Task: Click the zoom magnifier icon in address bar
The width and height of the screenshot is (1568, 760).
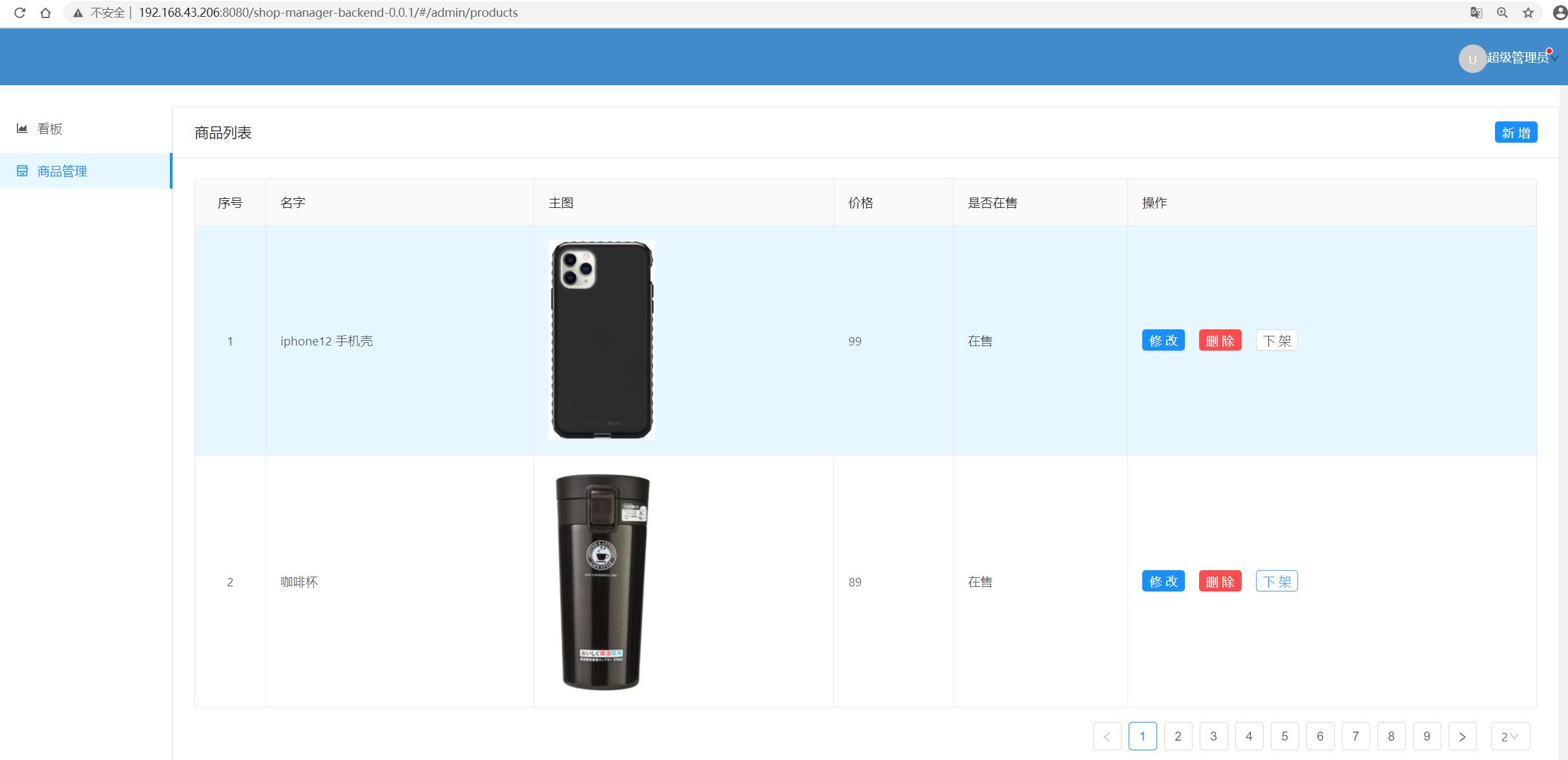Action: [1502, 12]
